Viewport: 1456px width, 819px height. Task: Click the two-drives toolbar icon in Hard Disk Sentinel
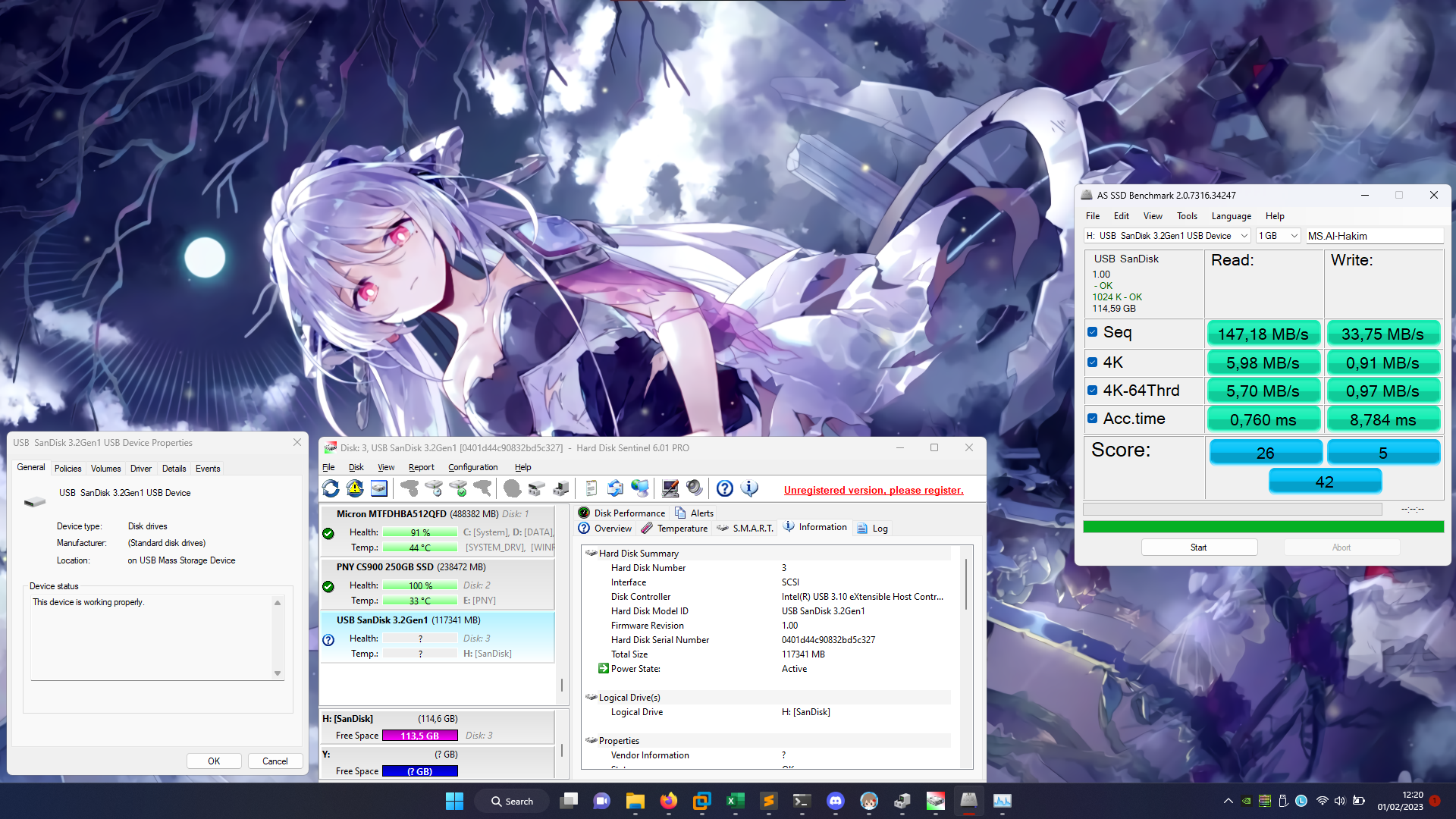tap(537, 489)
